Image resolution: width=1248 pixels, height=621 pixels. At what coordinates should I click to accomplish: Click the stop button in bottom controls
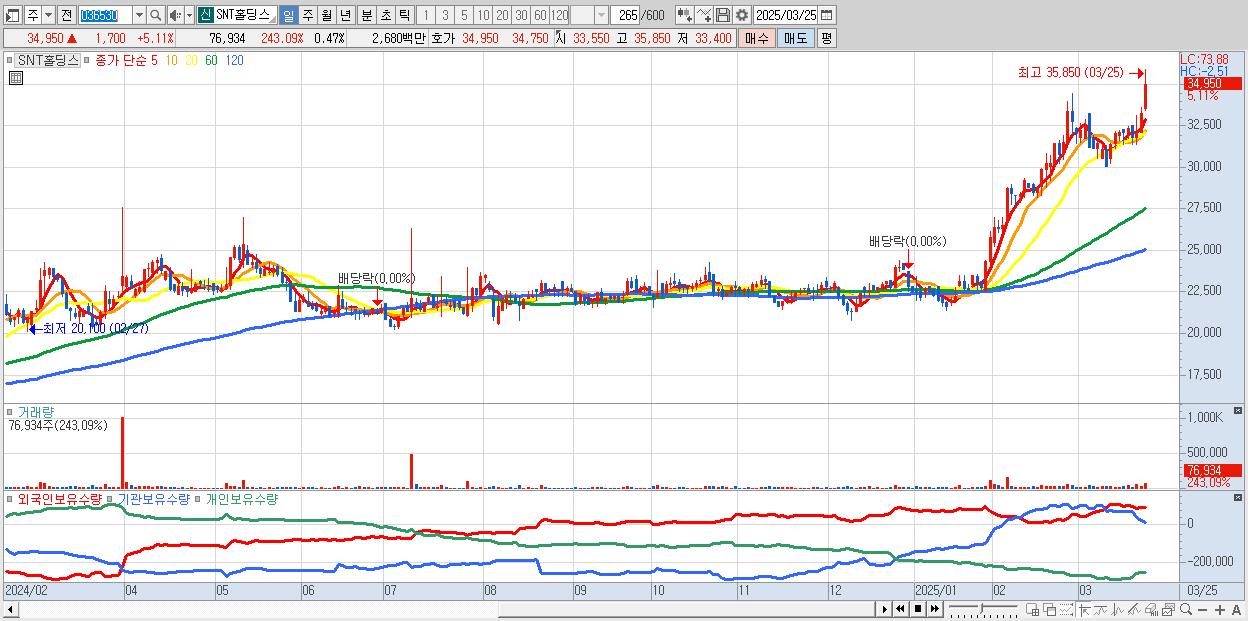(918, 609)
